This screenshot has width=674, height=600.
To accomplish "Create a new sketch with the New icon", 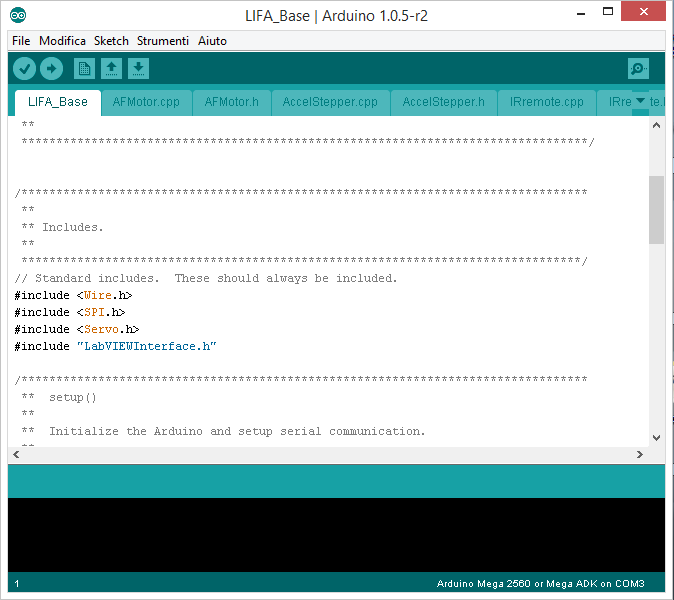I will [x=84, y=69].
